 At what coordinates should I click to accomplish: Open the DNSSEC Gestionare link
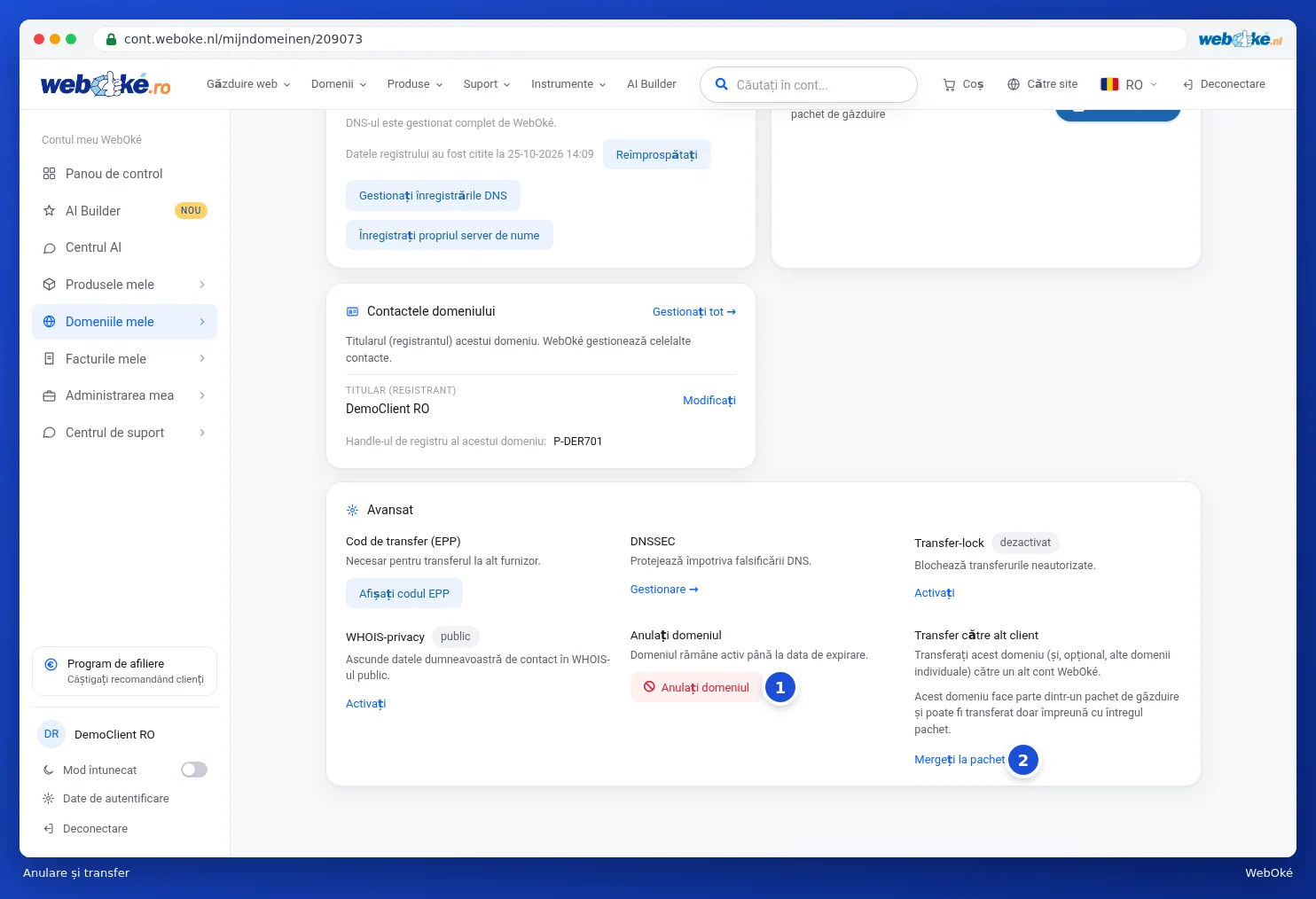point(664,590)
